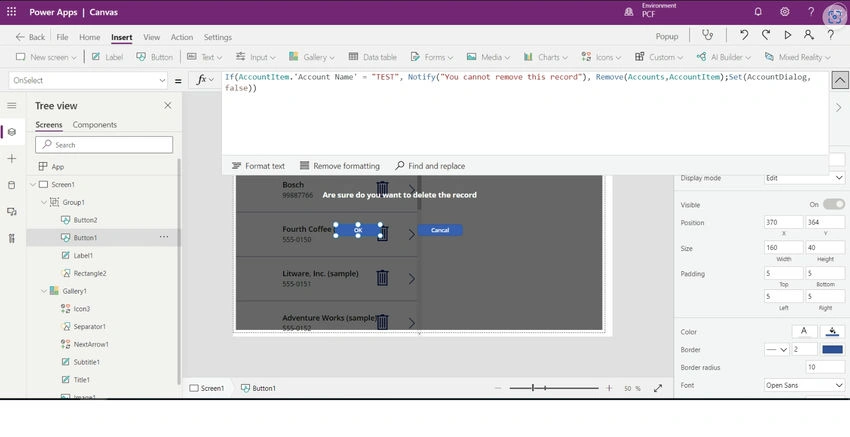Open the OnSelect property dropdown

pos(88,80)
